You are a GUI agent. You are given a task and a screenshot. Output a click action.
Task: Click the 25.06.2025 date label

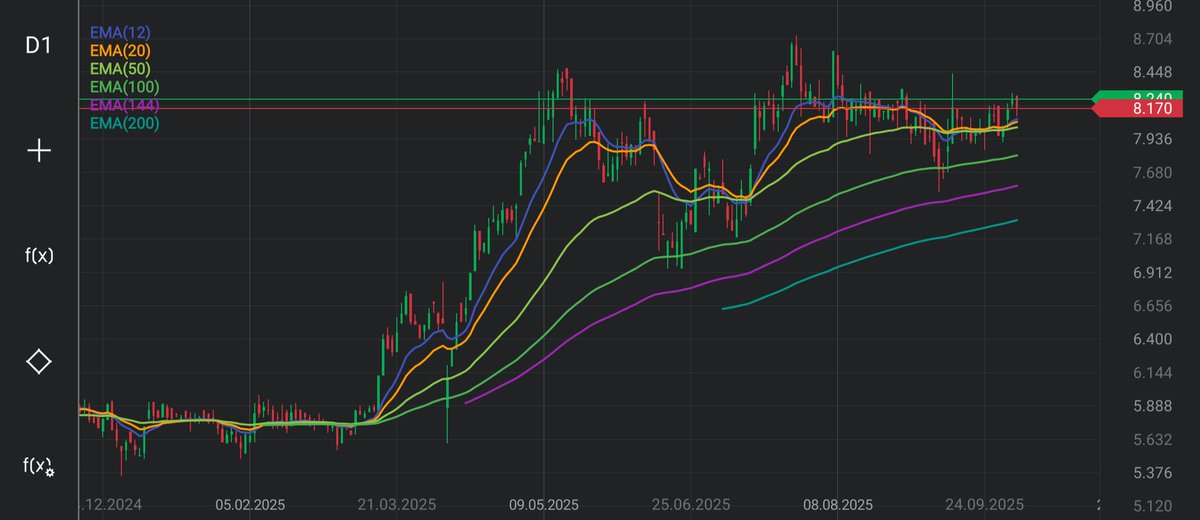[692, 504]
